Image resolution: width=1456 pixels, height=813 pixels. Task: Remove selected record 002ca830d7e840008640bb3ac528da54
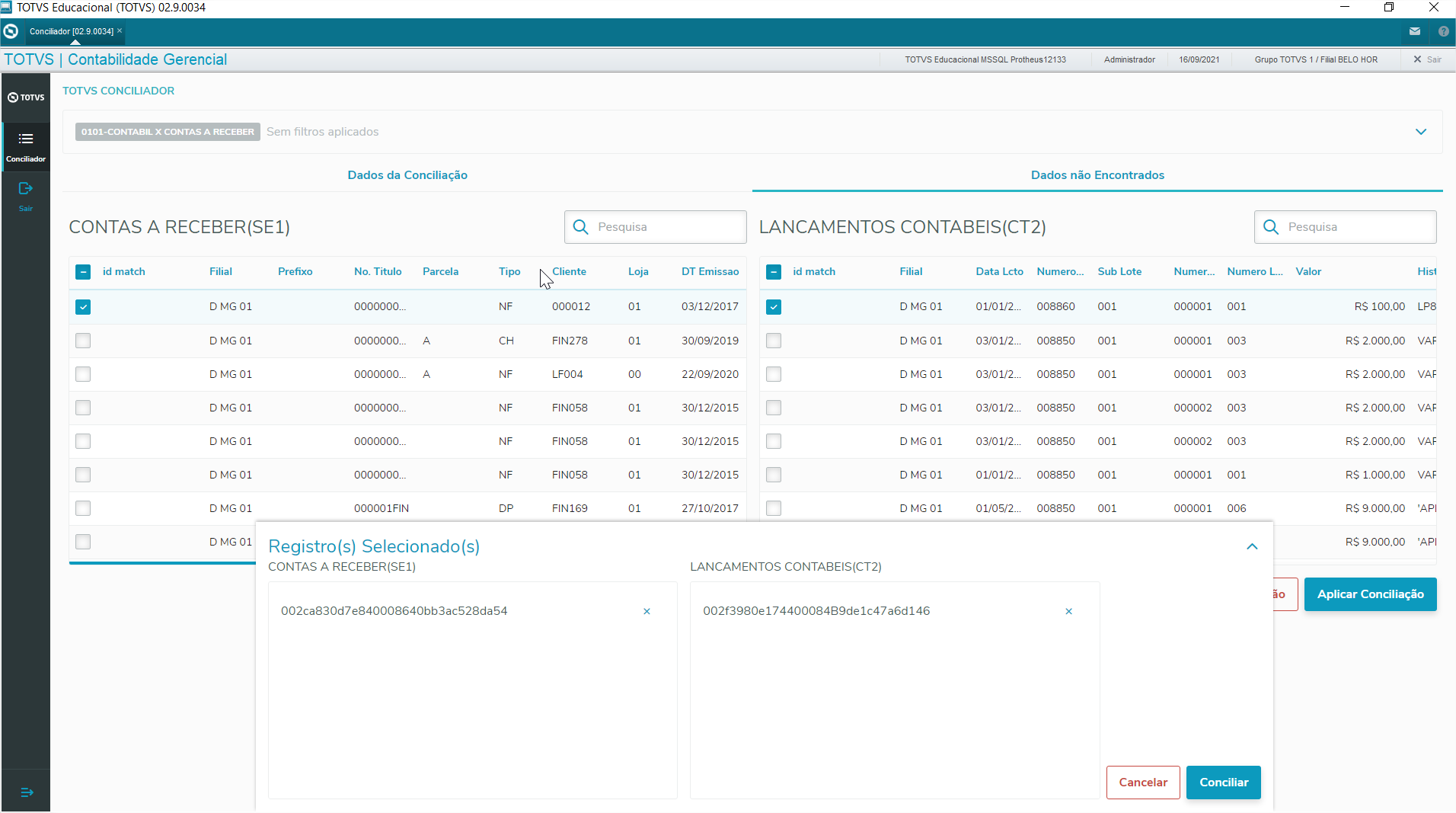647,611
